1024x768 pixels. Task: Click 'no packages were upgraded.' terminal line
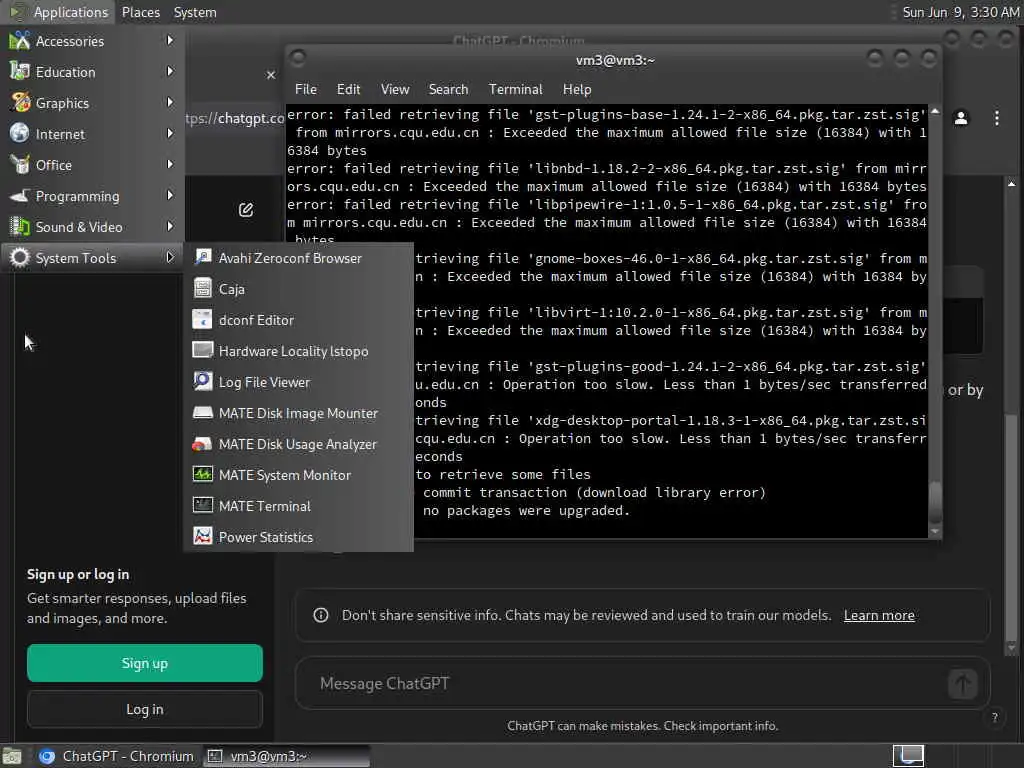point(526,511)
